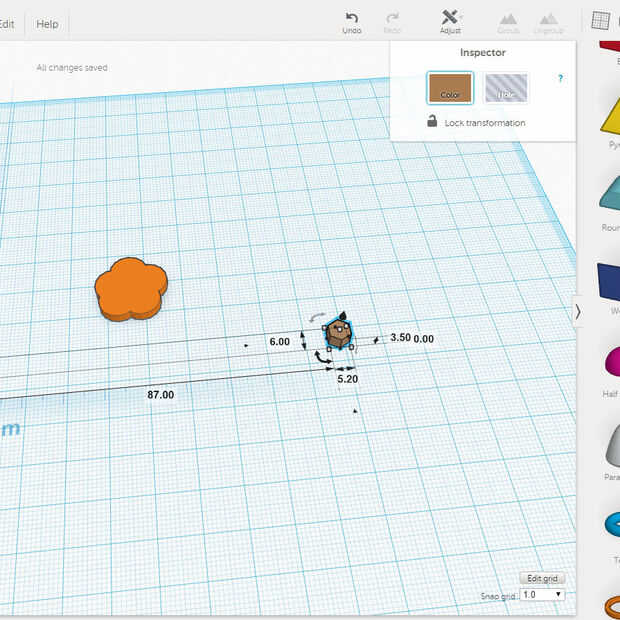Select the brown hexagonal shape
The height and width of the screenshot is (620, 620).
coord(338,335)
